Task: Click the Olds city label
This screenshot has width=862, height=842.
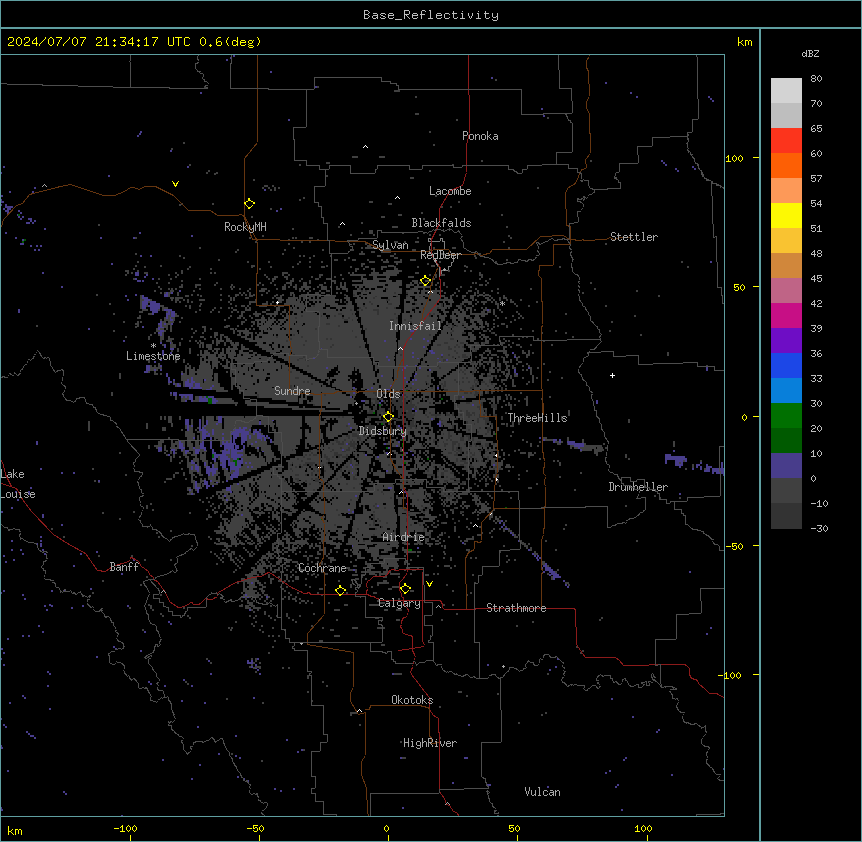Action: [x=388, y=394]
